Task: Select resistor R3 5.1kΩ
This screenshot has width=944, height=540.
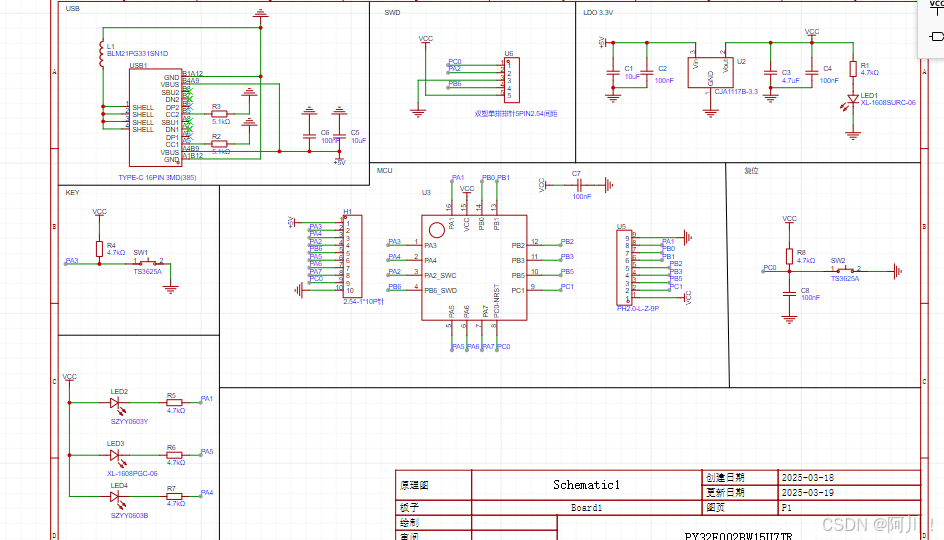Action: pyautogui.click(x=219, y=113)
